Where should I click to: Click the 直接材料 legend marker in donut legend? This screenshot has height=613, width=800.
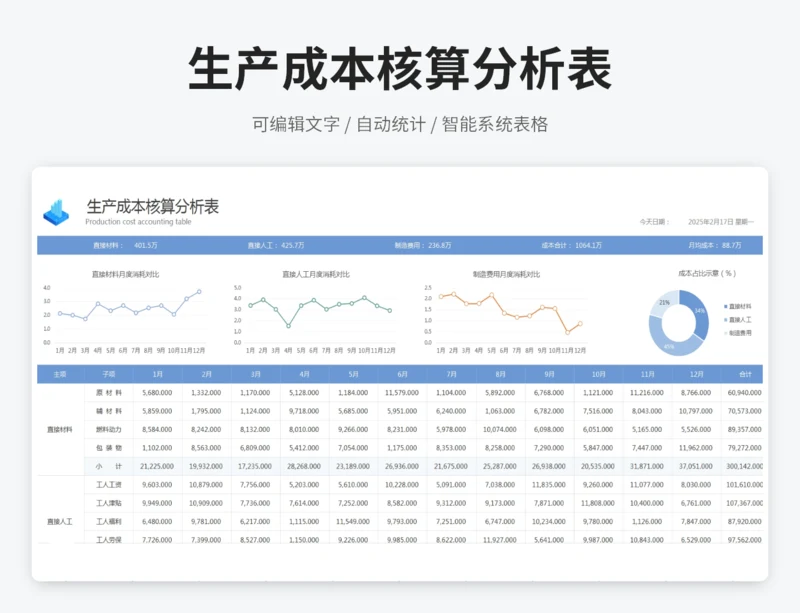(726, 306)
